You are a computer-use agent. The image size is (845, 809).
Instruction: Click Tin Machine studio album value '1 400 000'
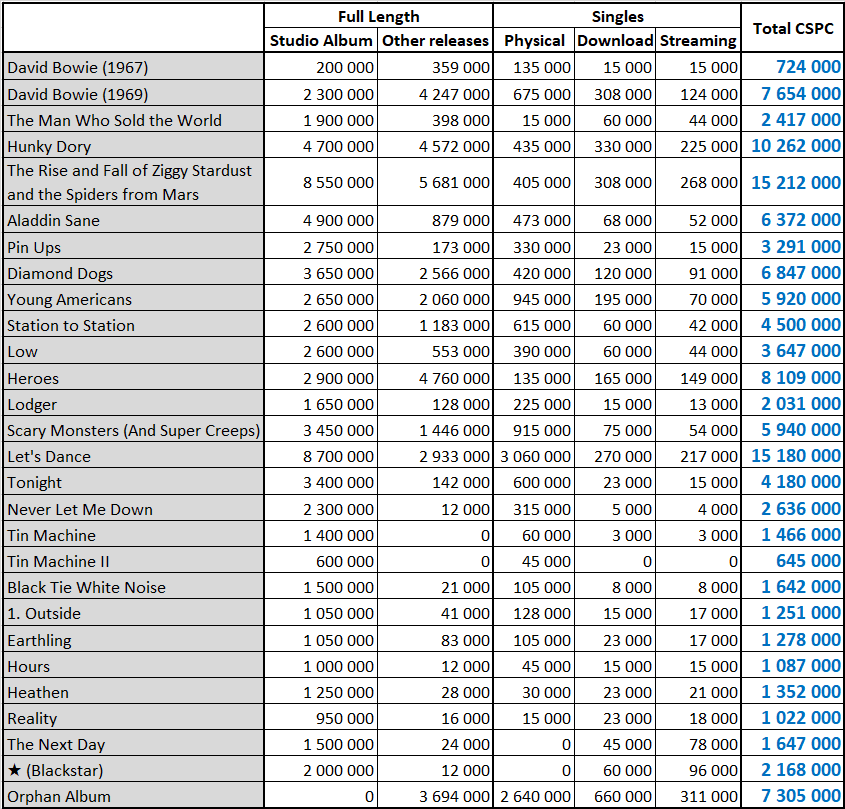338,536
